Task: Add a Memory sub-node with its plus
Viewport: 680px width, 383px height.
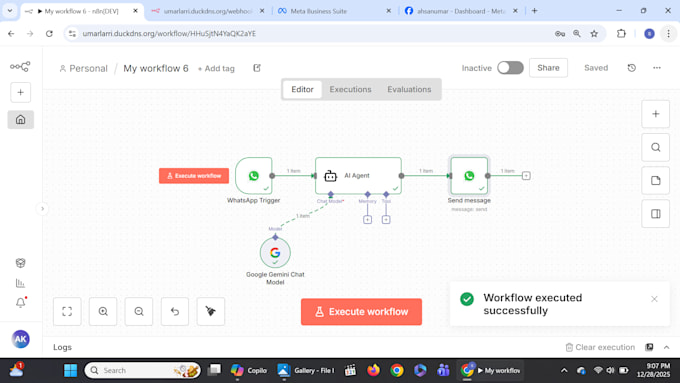Action: (x=367, y=220)
